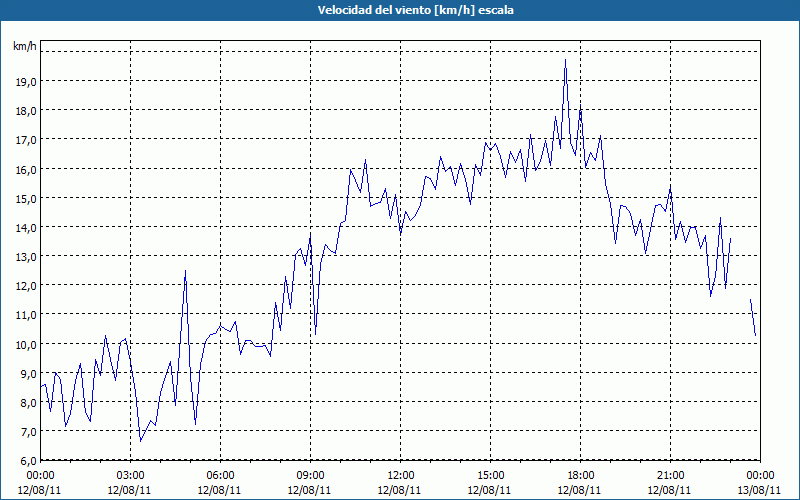This screenshot has width=800, height=500.
Task: Click the 18,0 y-axis value
Action: coord(25,111)
